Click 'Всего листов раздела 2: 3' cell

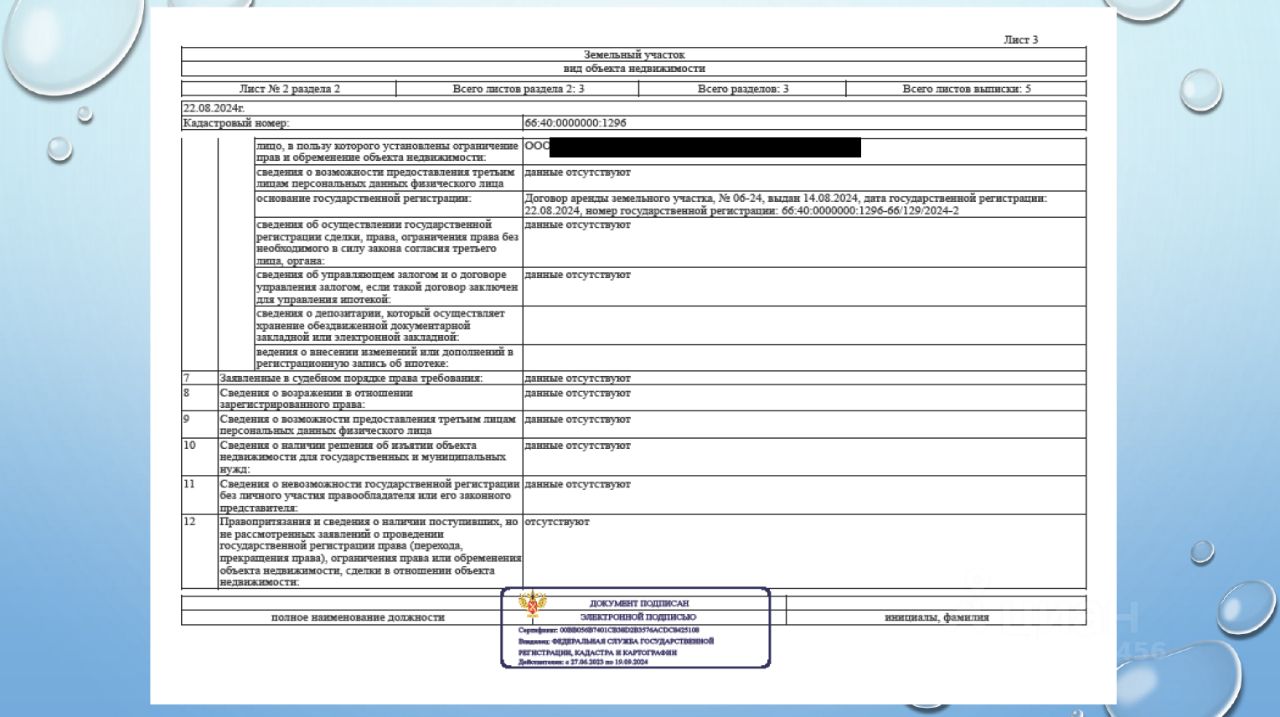click(518, 89)
